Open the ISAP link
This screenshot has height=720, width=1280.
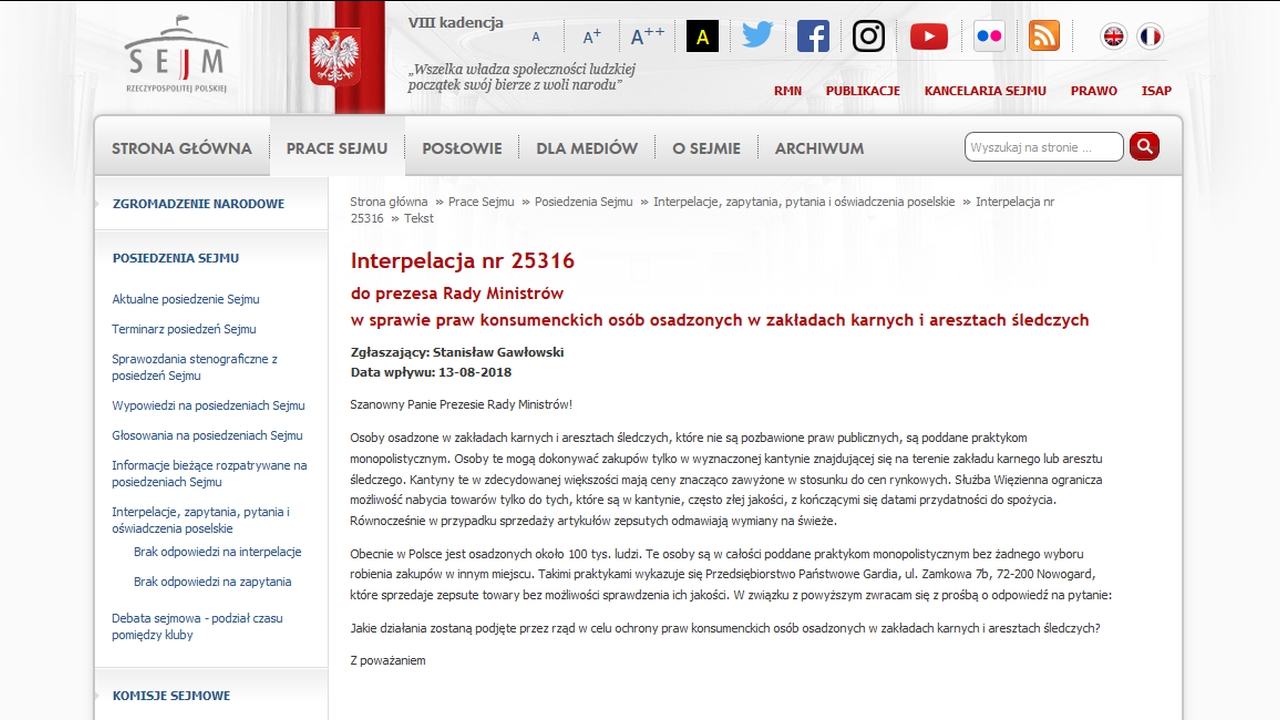(1157, 91)
